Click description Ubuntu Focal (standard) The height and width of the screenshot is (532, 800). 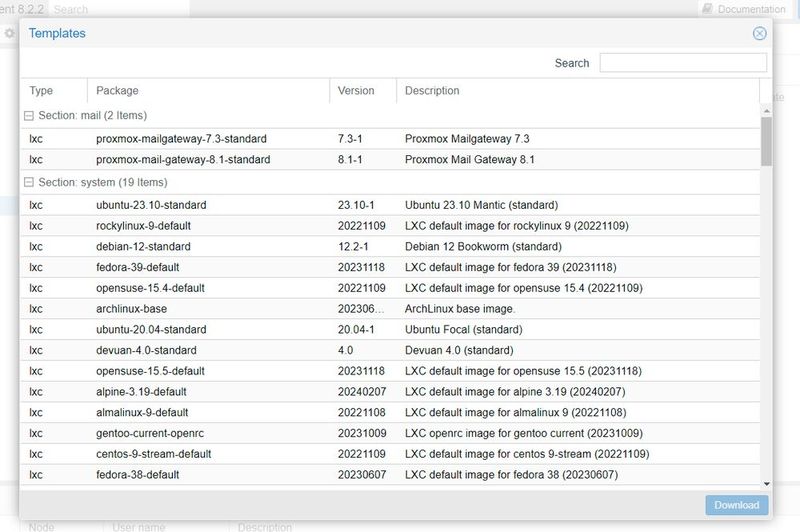coord(463,330)
